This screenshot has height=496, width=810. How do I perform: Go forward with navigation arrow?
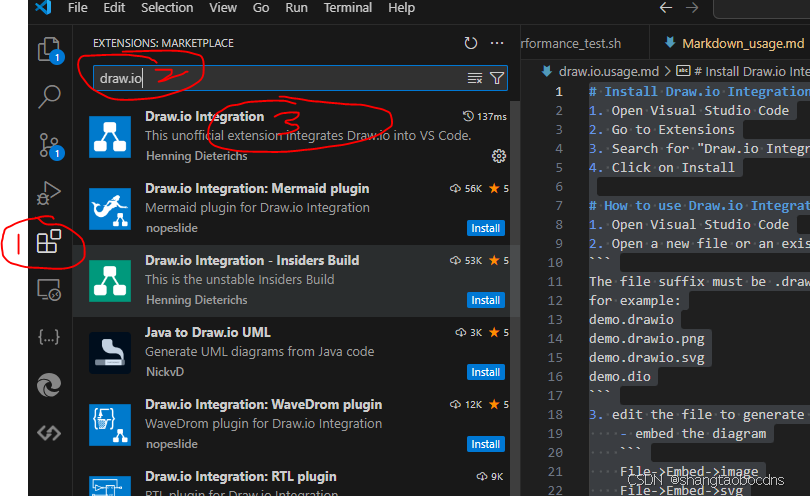click(x=692, y=8)
